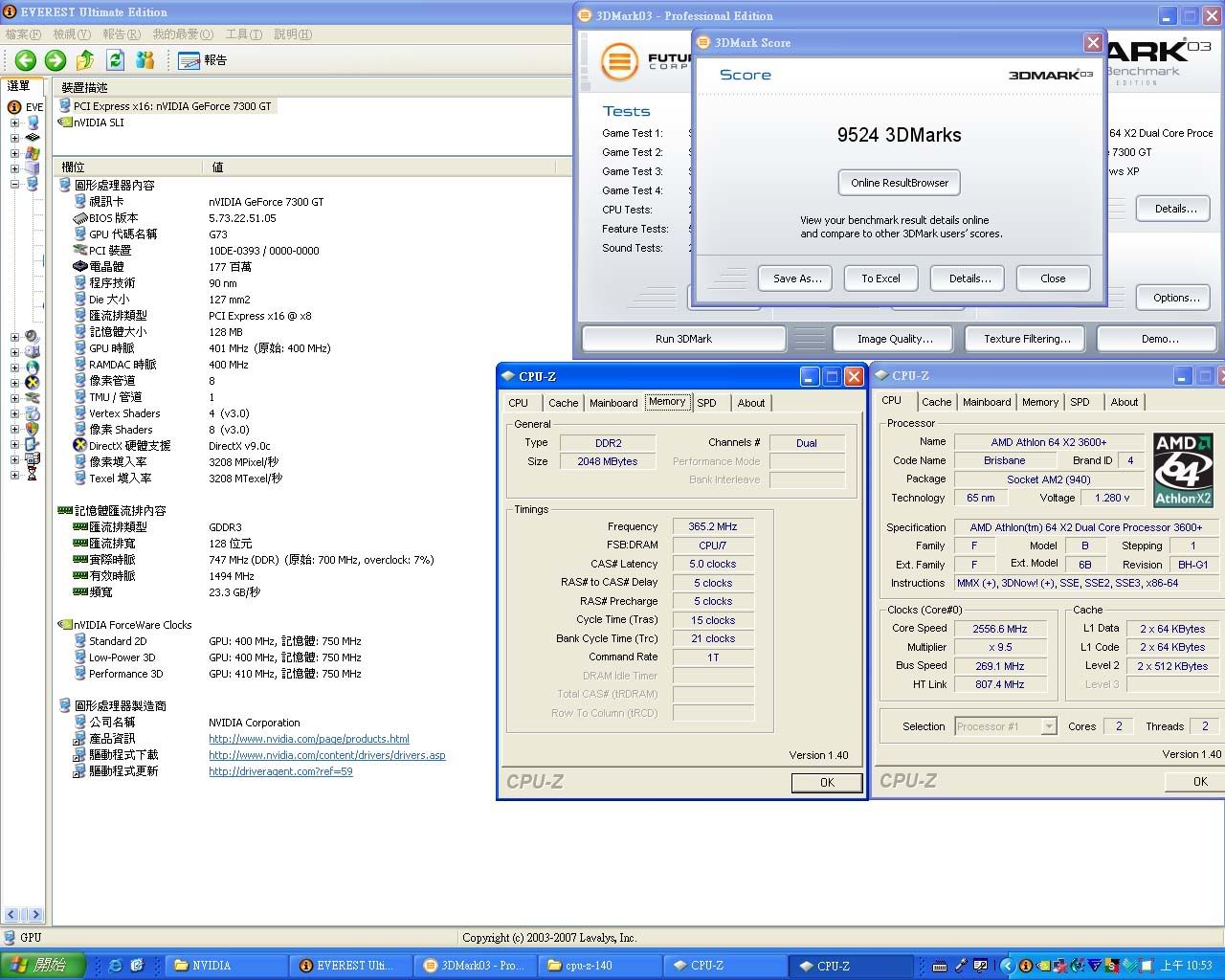Expand the hourglass benchmark node in tree

[14, 475]
